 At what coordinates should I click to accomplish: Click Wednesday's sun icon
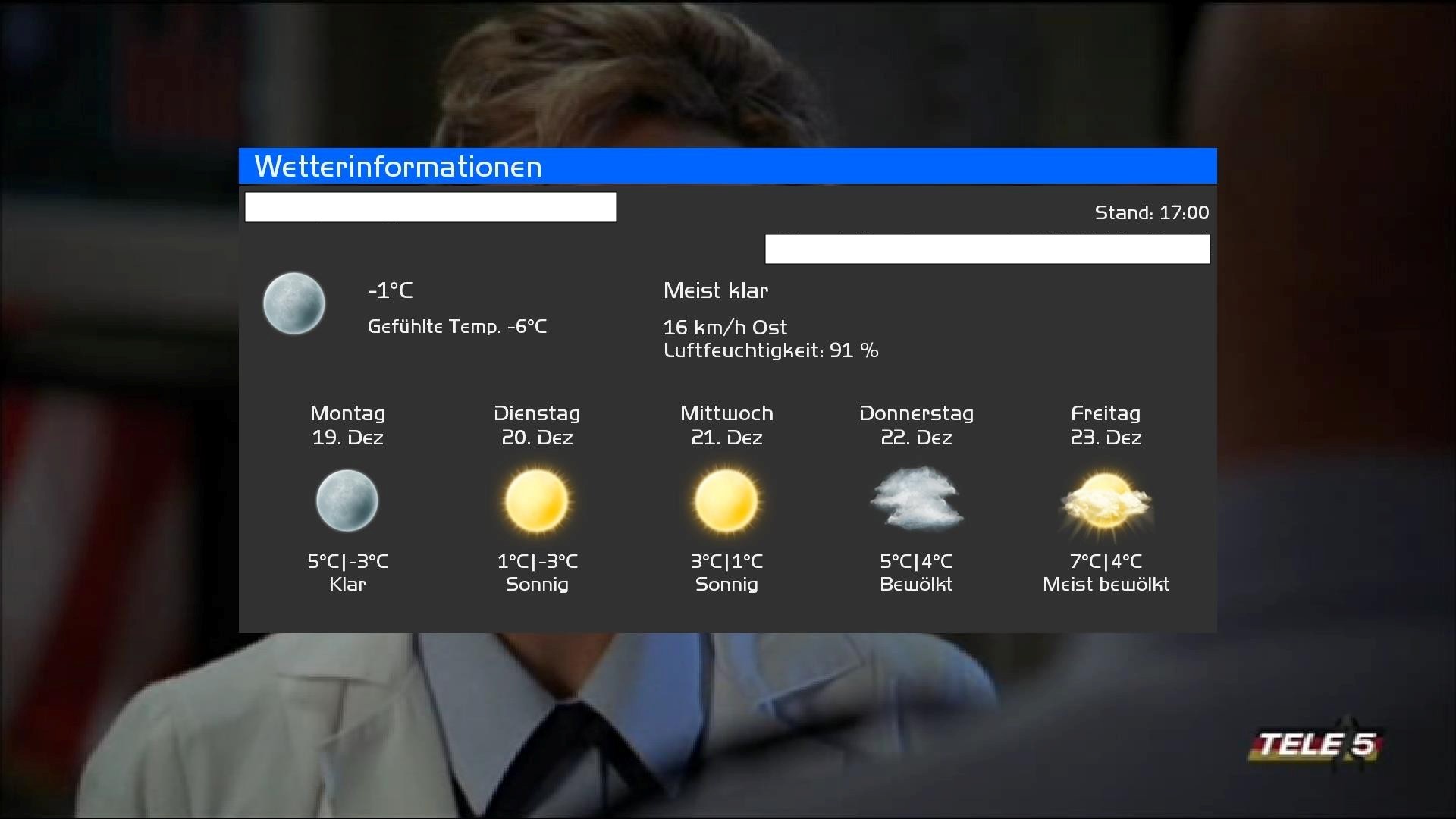point(726,500)
